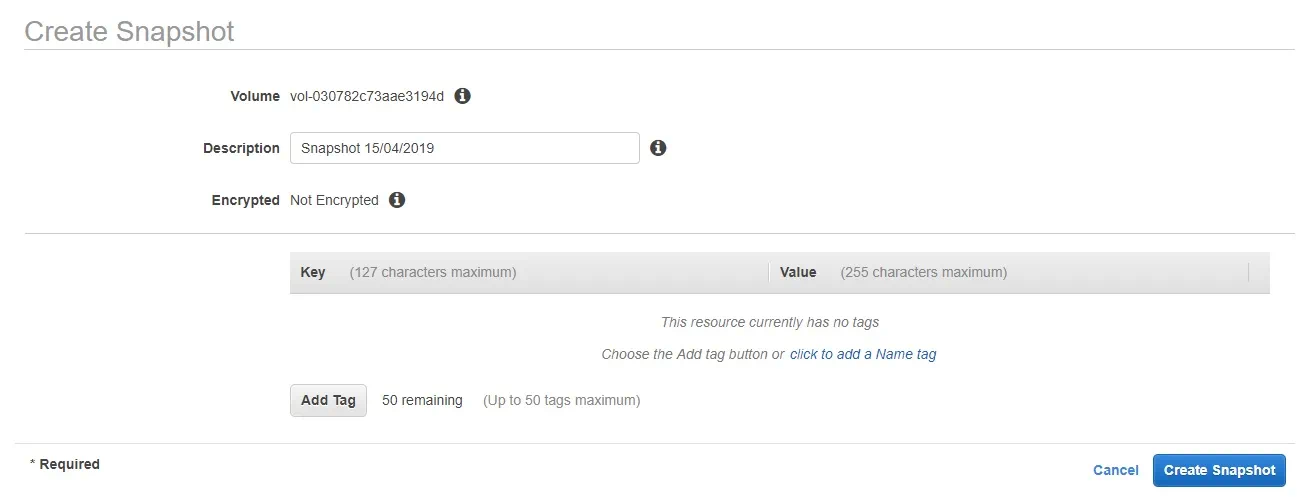Click the volume ID vol-030782c73aae3194d
This screenshot has height=503, width=1304.
(367, 96)
